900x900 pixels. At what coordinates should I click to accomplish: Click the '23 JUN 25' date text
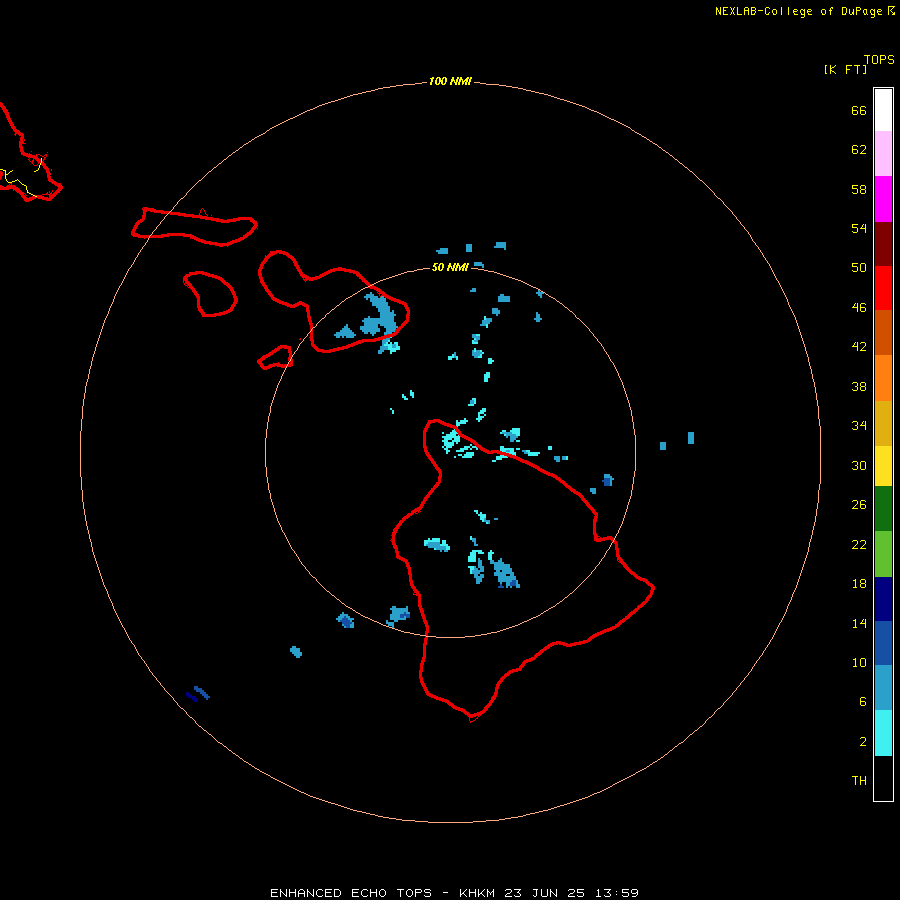tap(545, 893)
